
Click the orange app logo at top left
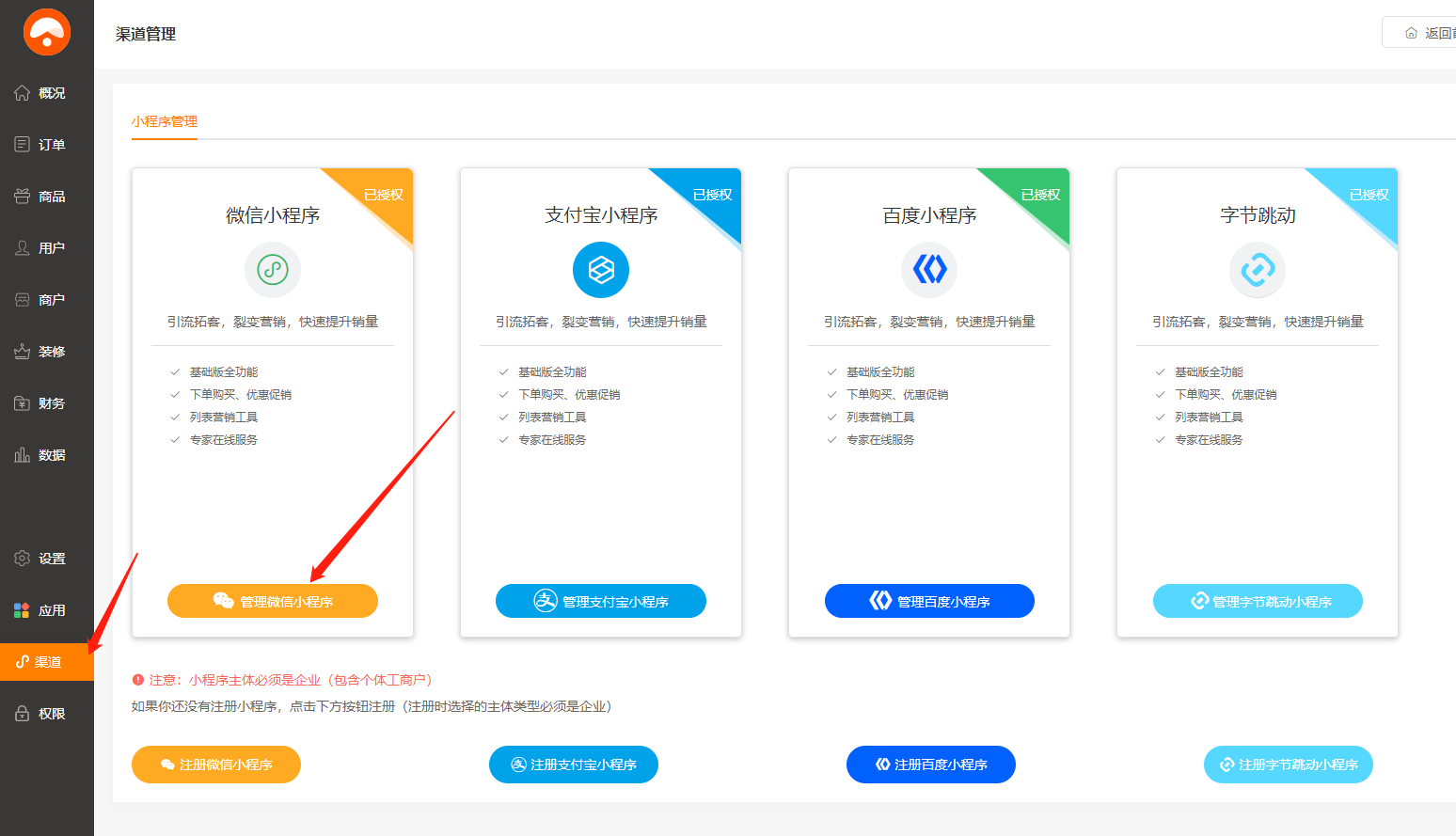47,32
